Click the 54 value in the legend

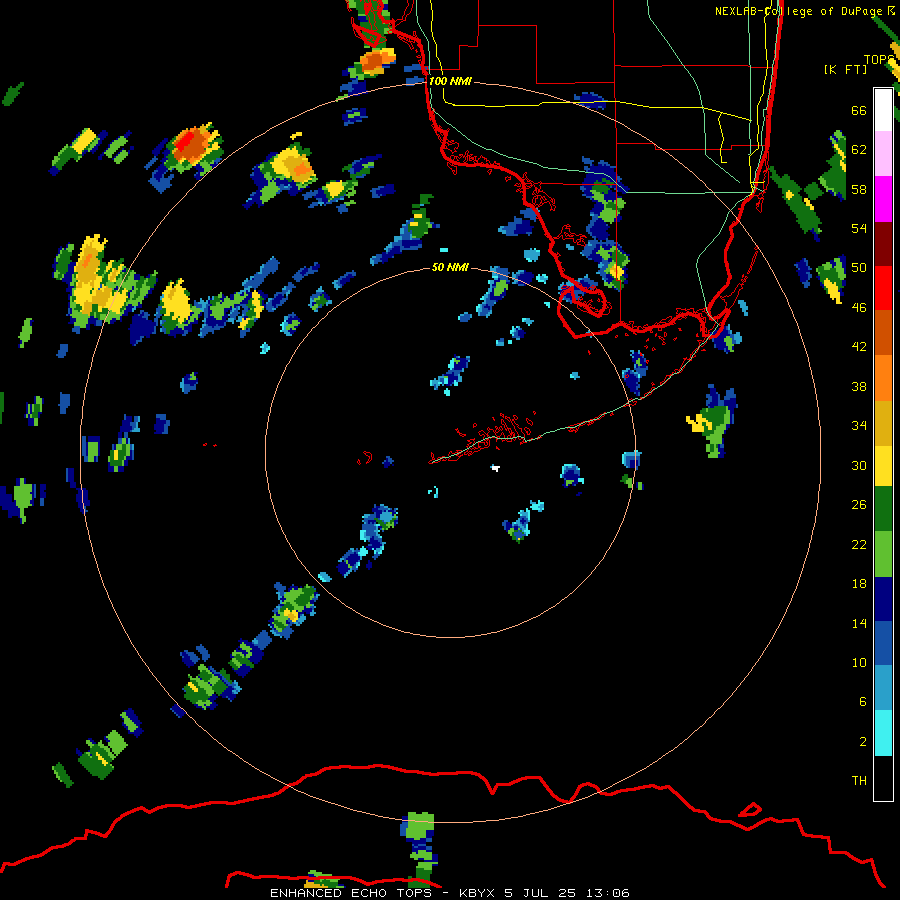coord(859,228)
